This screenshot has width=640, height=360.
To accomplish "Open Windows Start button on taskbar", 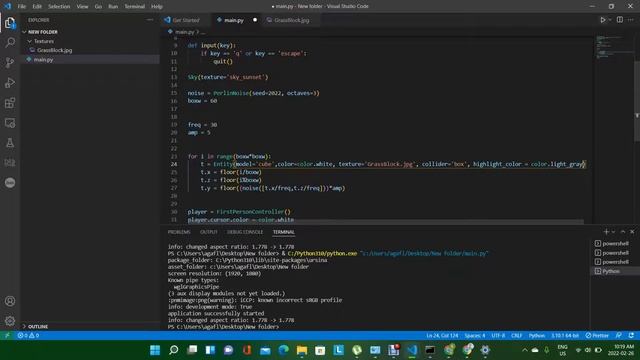I will coord(155,350).
